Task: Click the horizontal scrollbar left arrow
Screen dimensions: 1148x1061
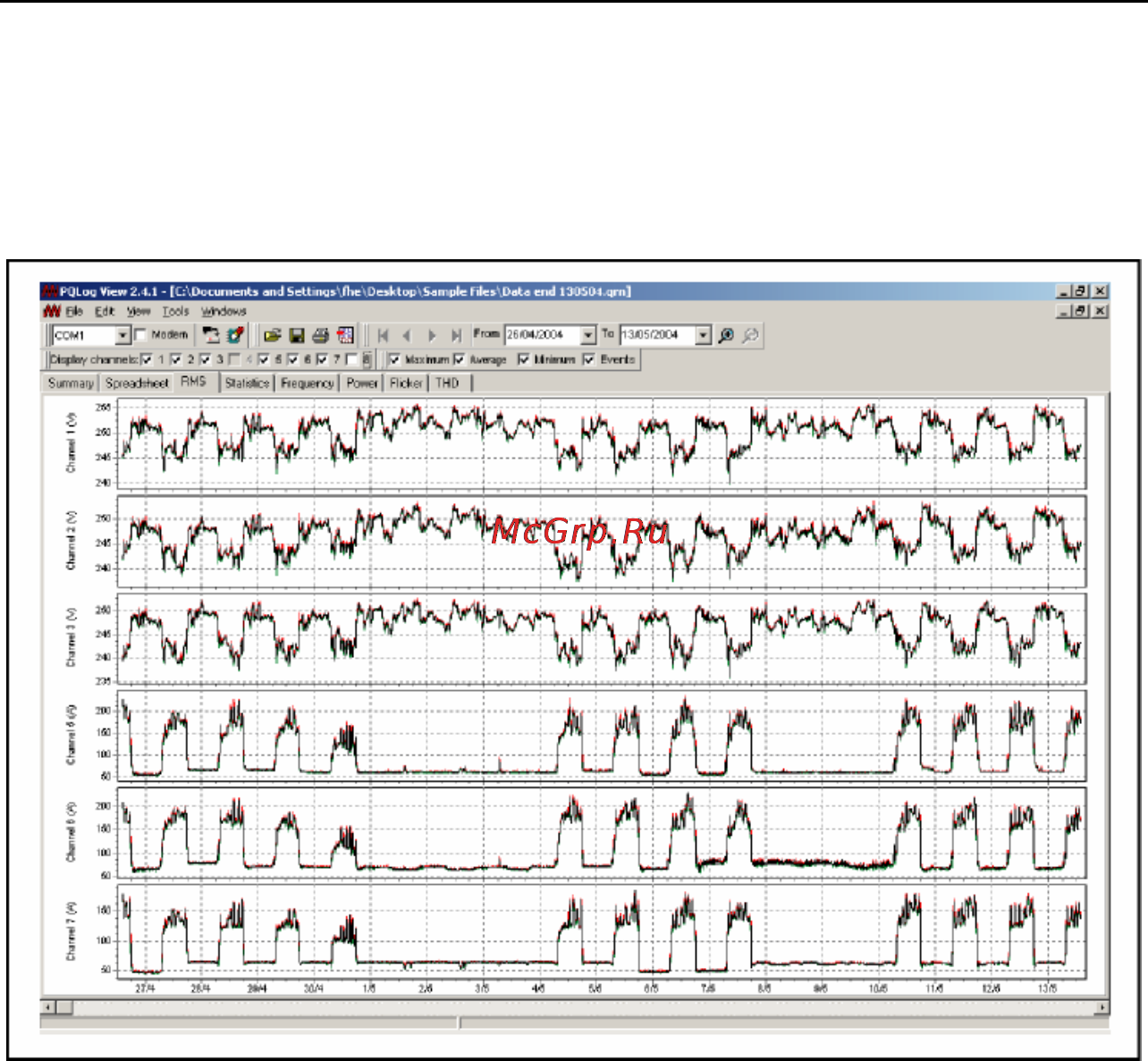Action: [48, 1007]
